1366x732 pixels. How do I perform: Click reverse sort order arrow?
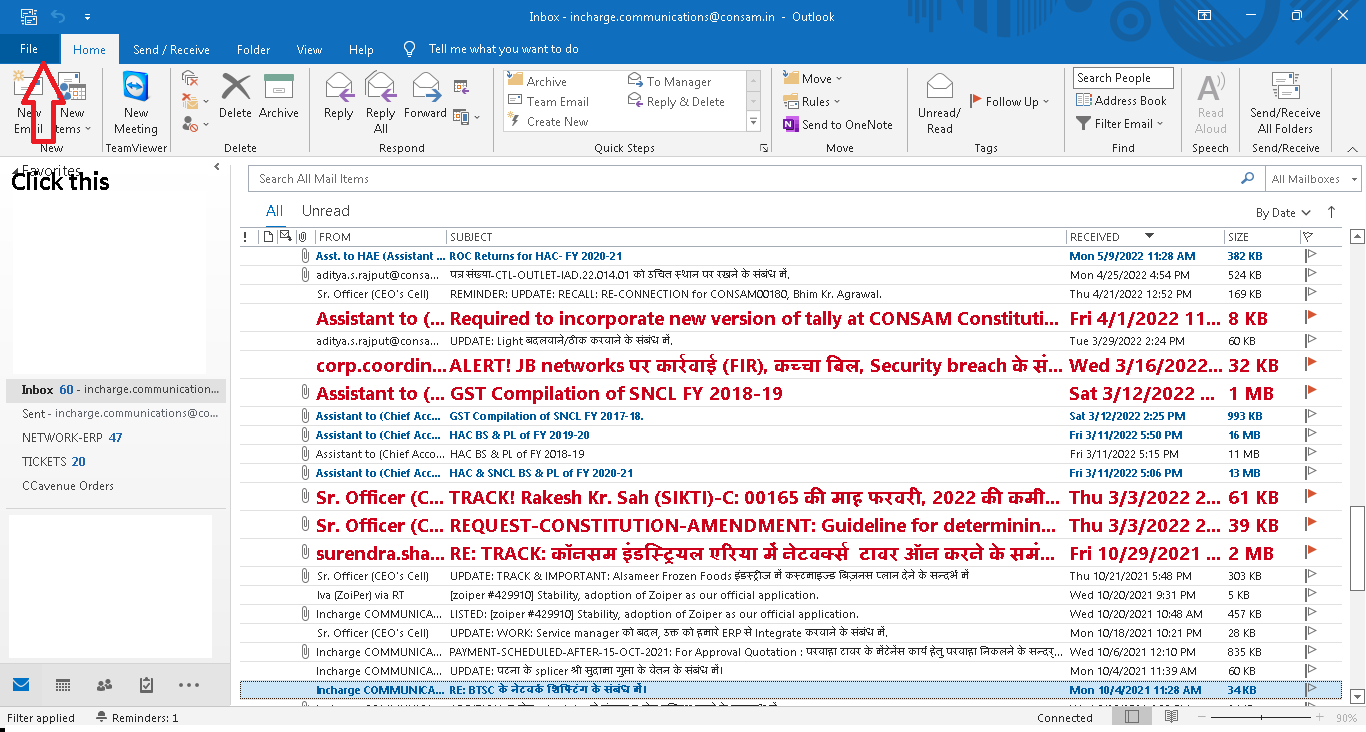pos(1331,212)
